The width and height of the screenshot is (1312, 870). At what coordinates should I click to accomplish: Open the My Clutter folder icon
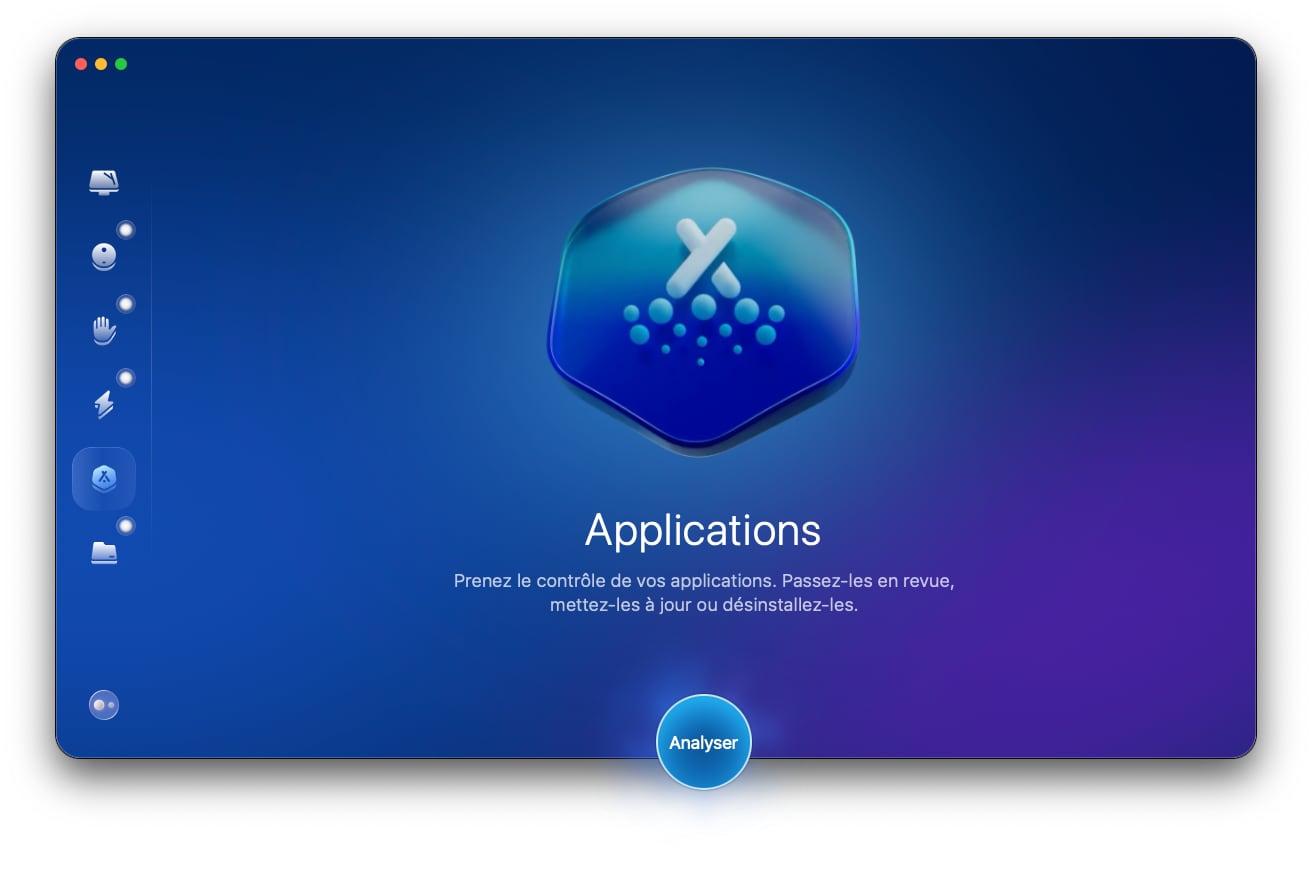tap(104, 552)
